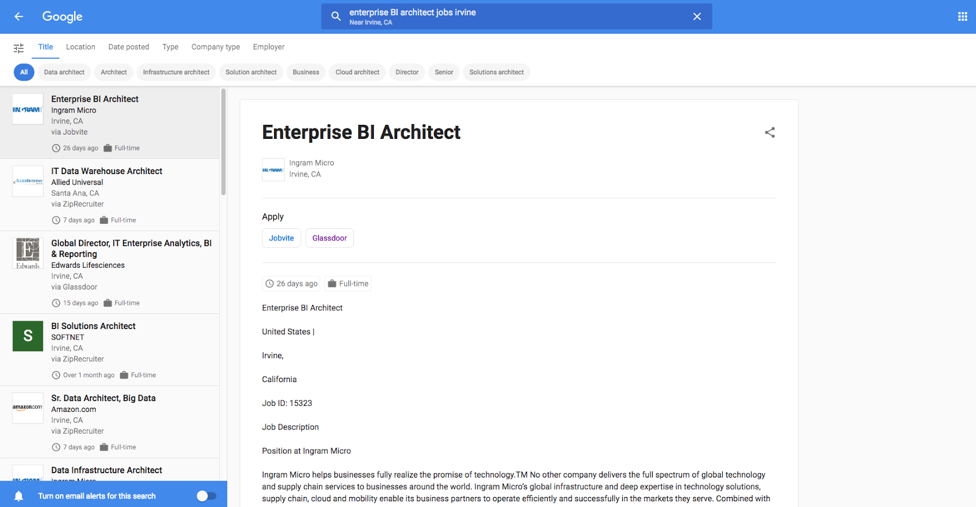Filter by Business chip
This screenshot has height=507, width=976.
(306, 72)
